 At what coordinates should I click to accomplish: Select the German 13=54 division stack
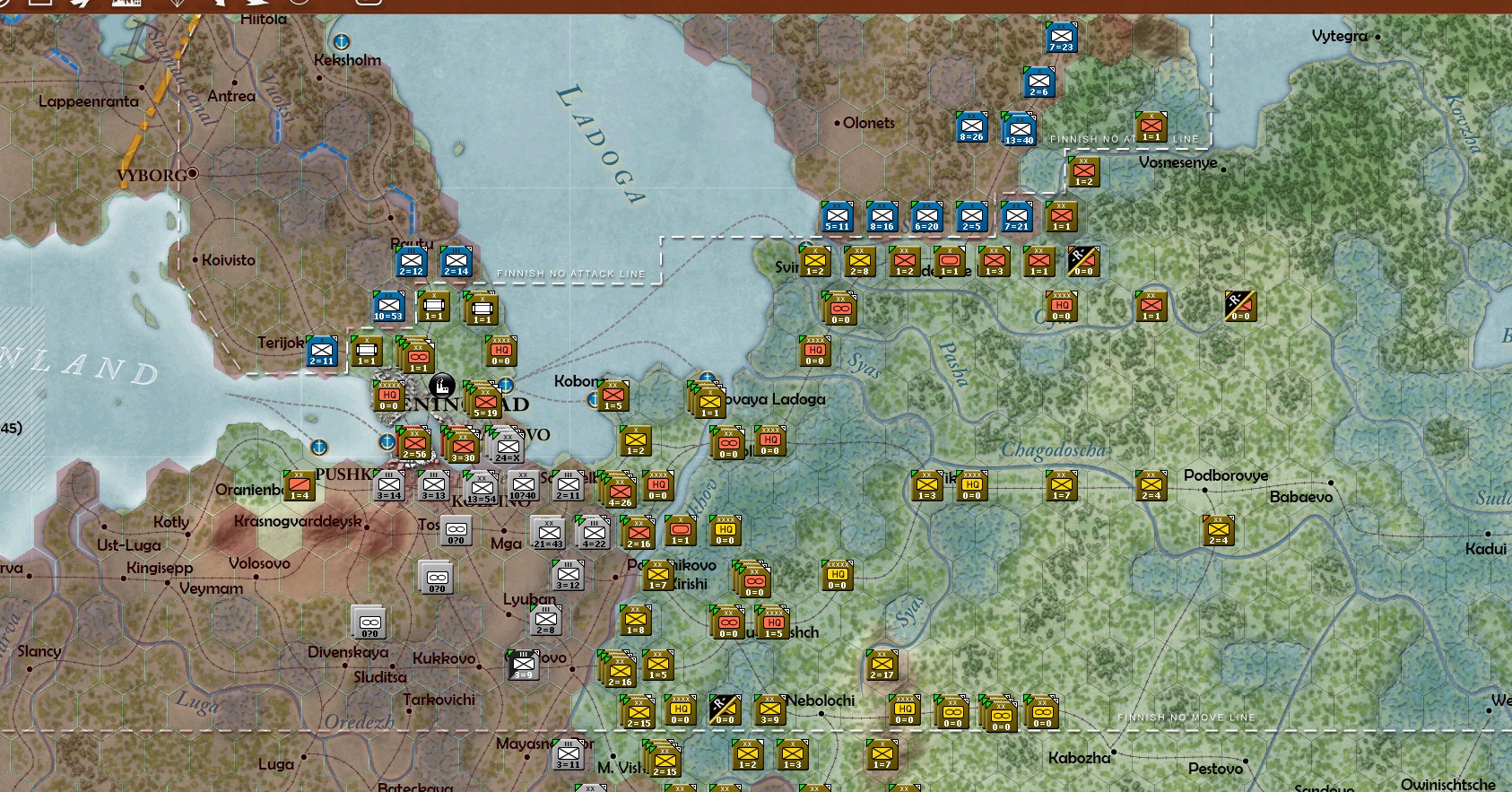(x=481, y=489)
